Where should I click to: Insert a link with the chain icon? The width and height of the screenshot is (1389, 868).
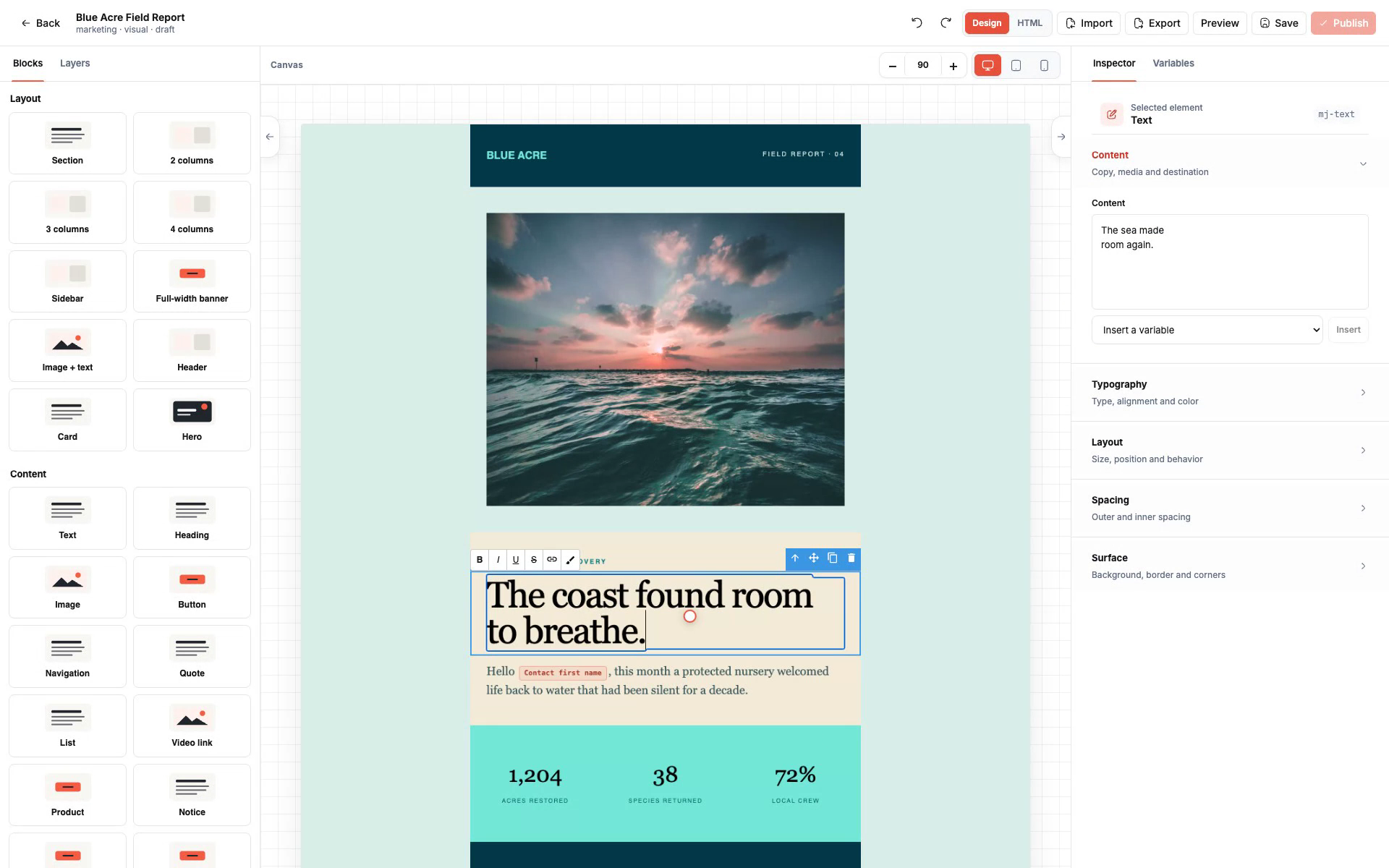(552, 560)
